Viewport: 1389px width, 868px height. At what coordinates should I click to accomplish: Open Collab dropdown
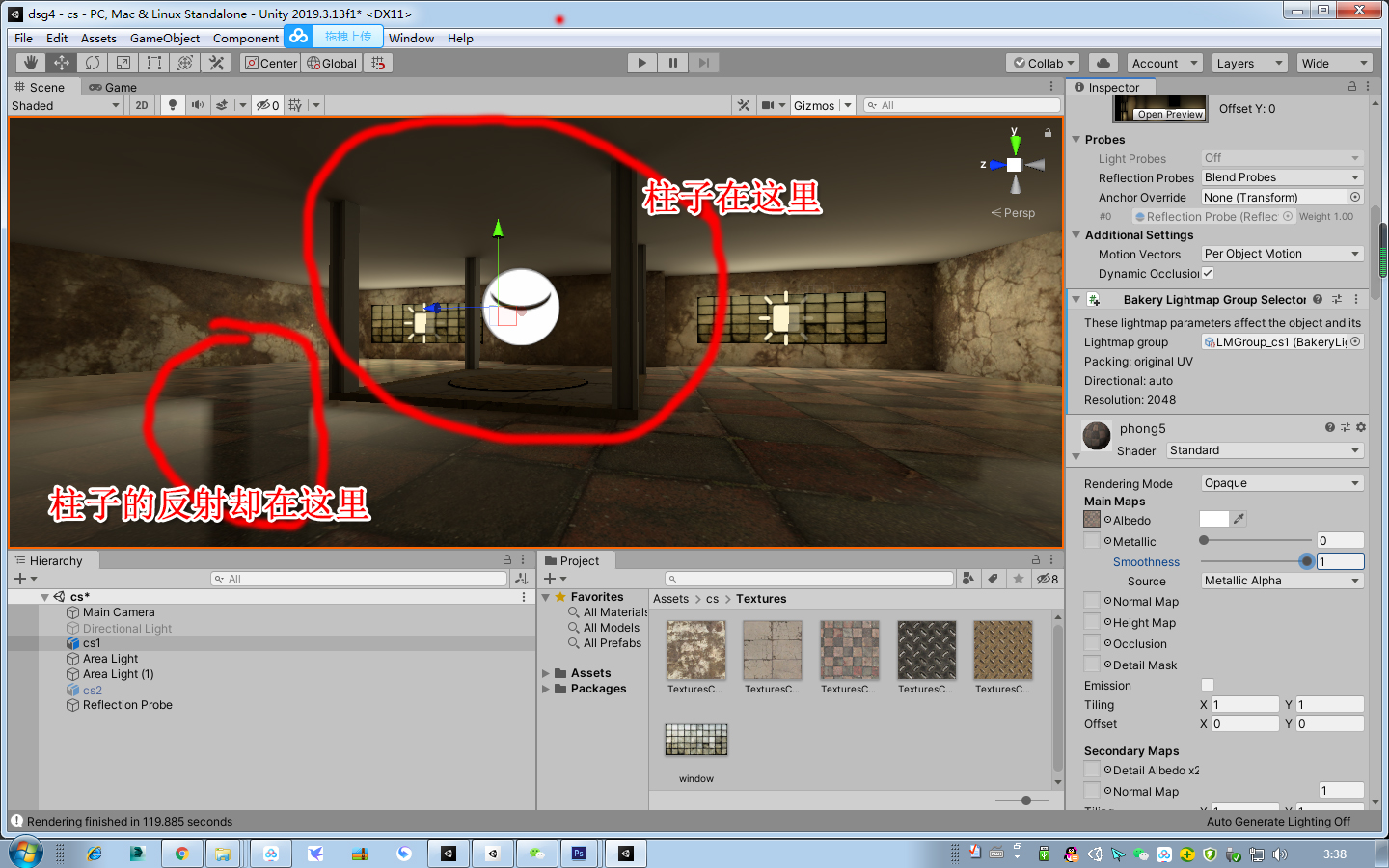click(x=1043, y=63)
